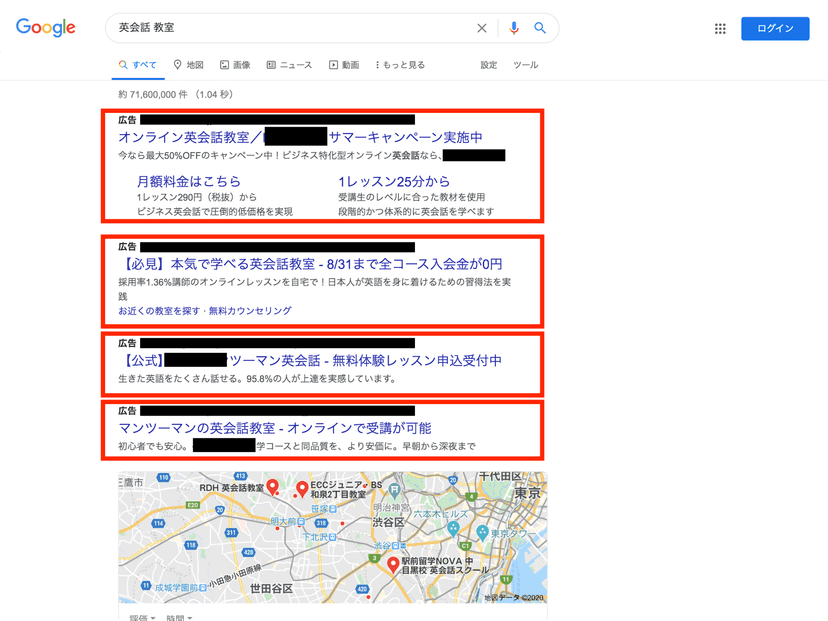Clear the search box with the X icon
Screen dimensions: 828x621
(482, 28)
